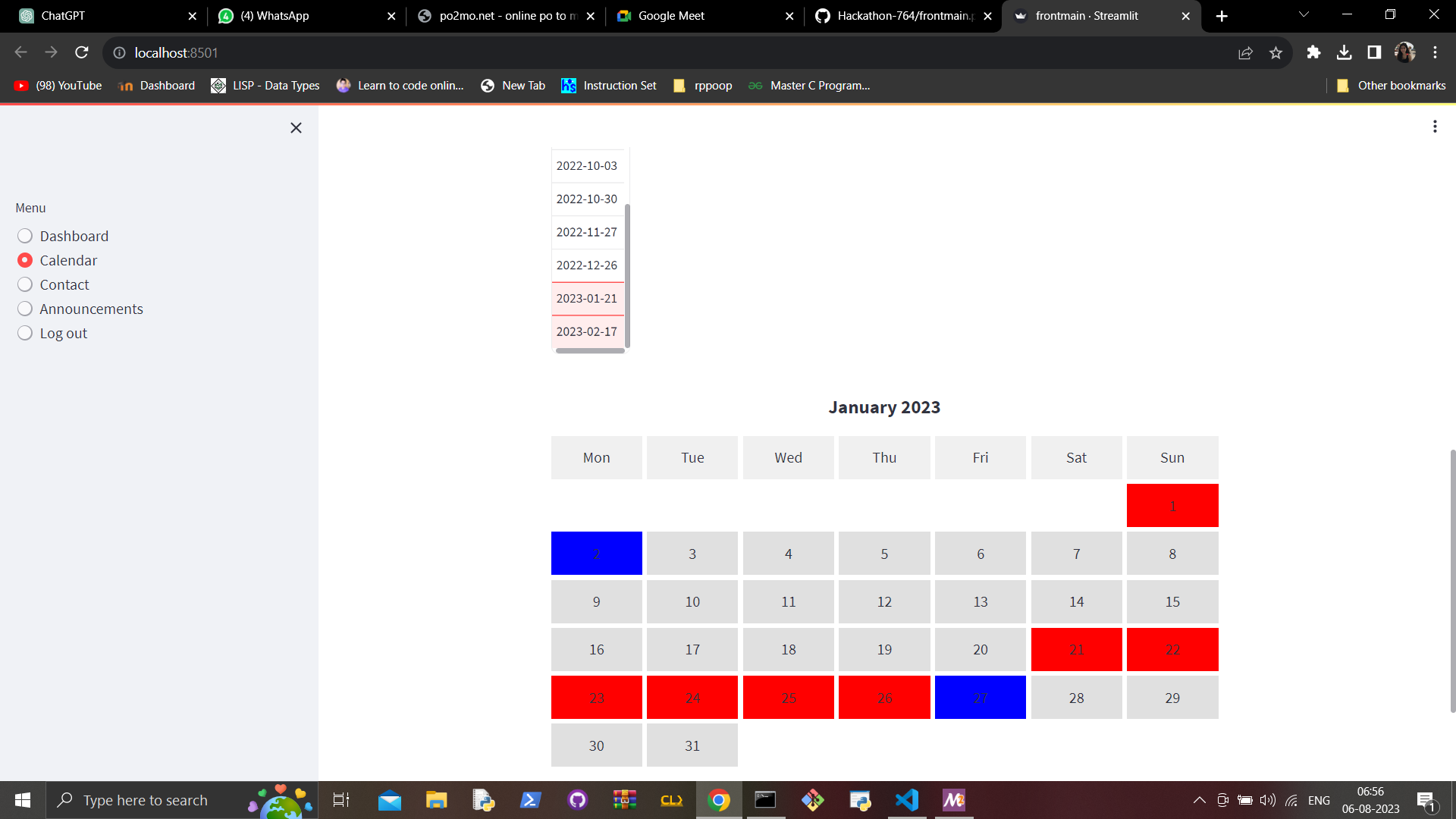Open Visual Studio Code from the taskbar
Viewport: 1456px width, 819px height.
(x=907, y=800)
